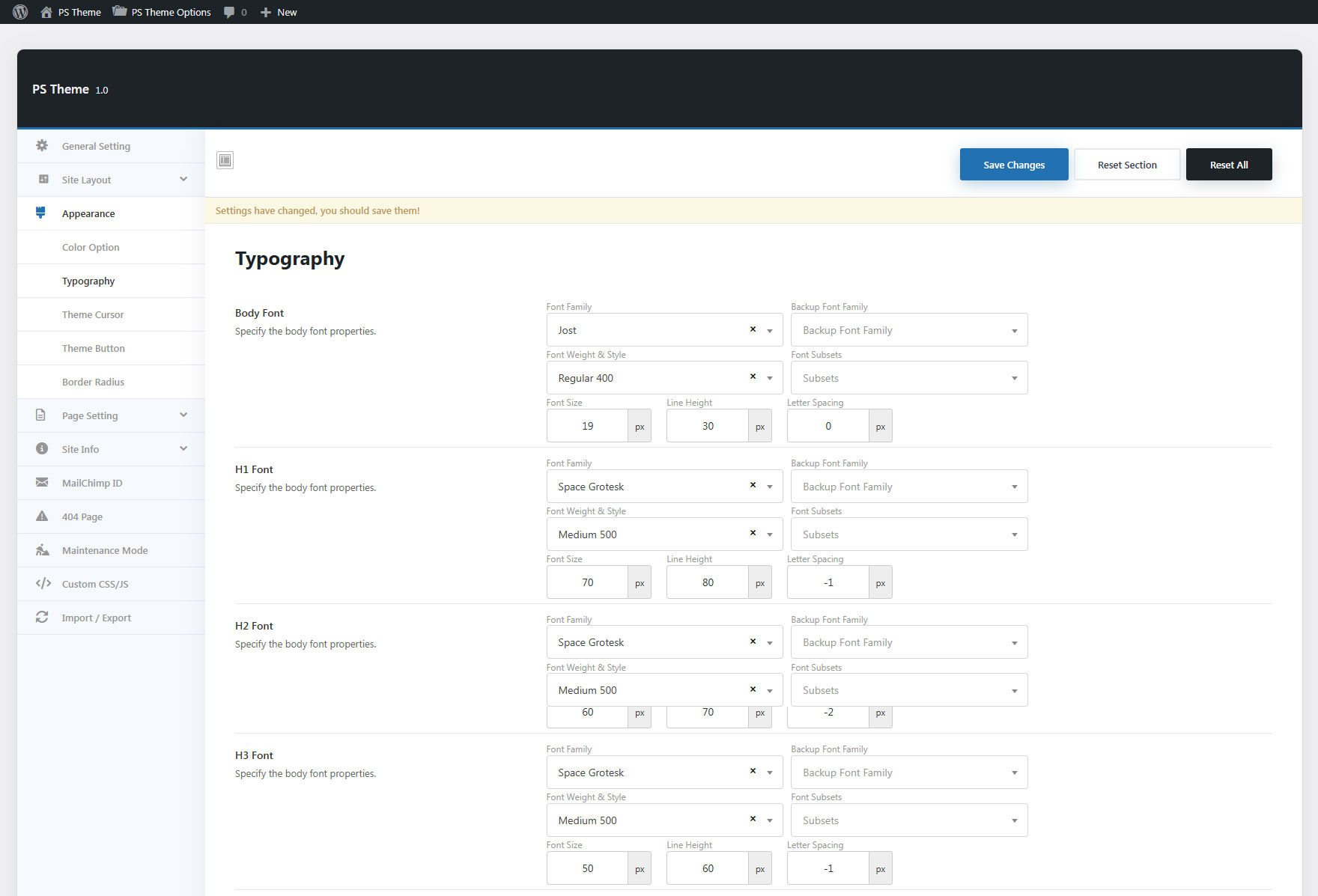Click the expand-all sections icon

(x=225, y=160)
